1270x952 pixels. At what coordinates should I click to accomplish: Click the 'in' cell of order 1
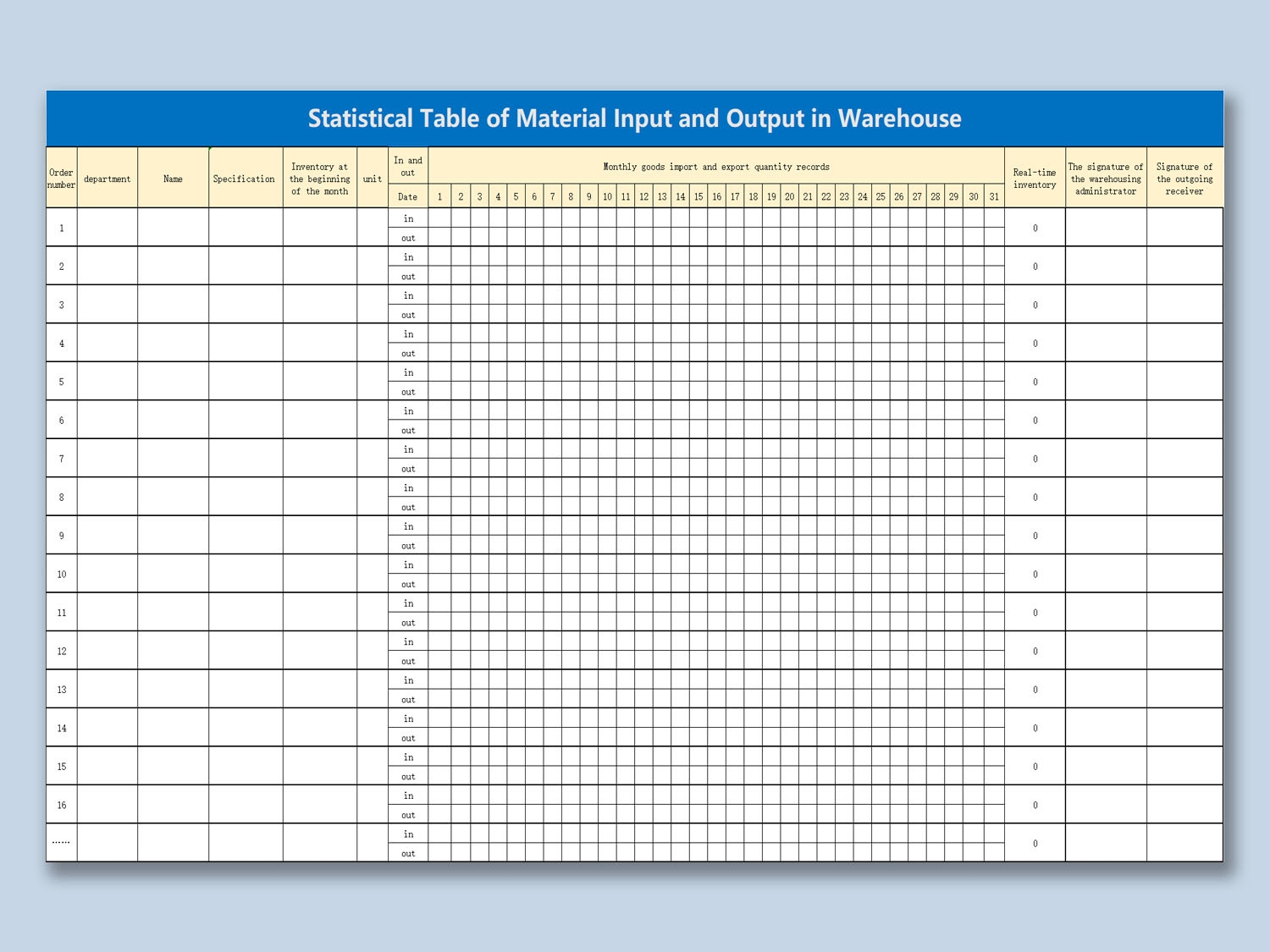click(408, 218)
